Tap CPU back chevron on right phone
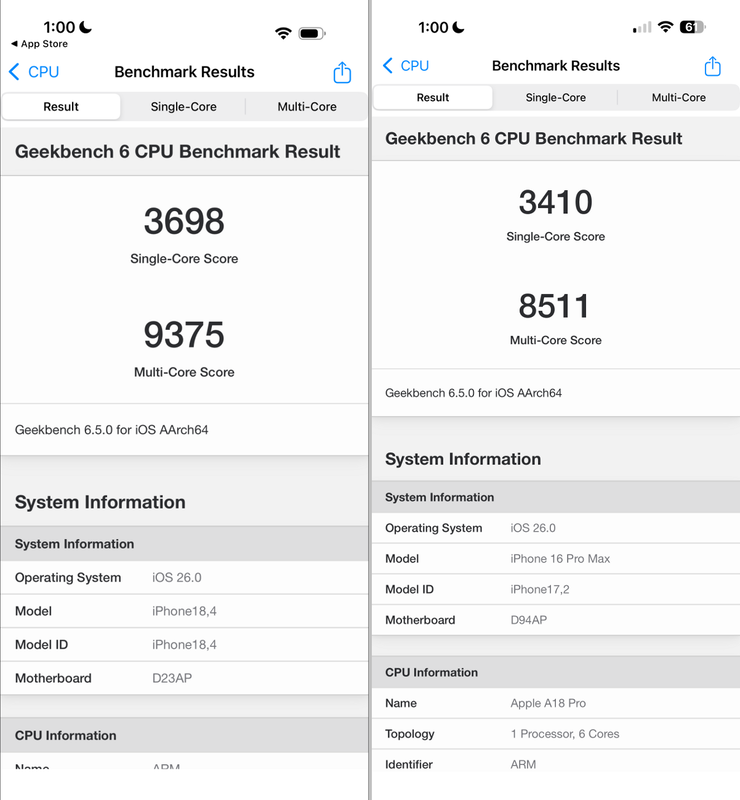 (x=388, y=65)
